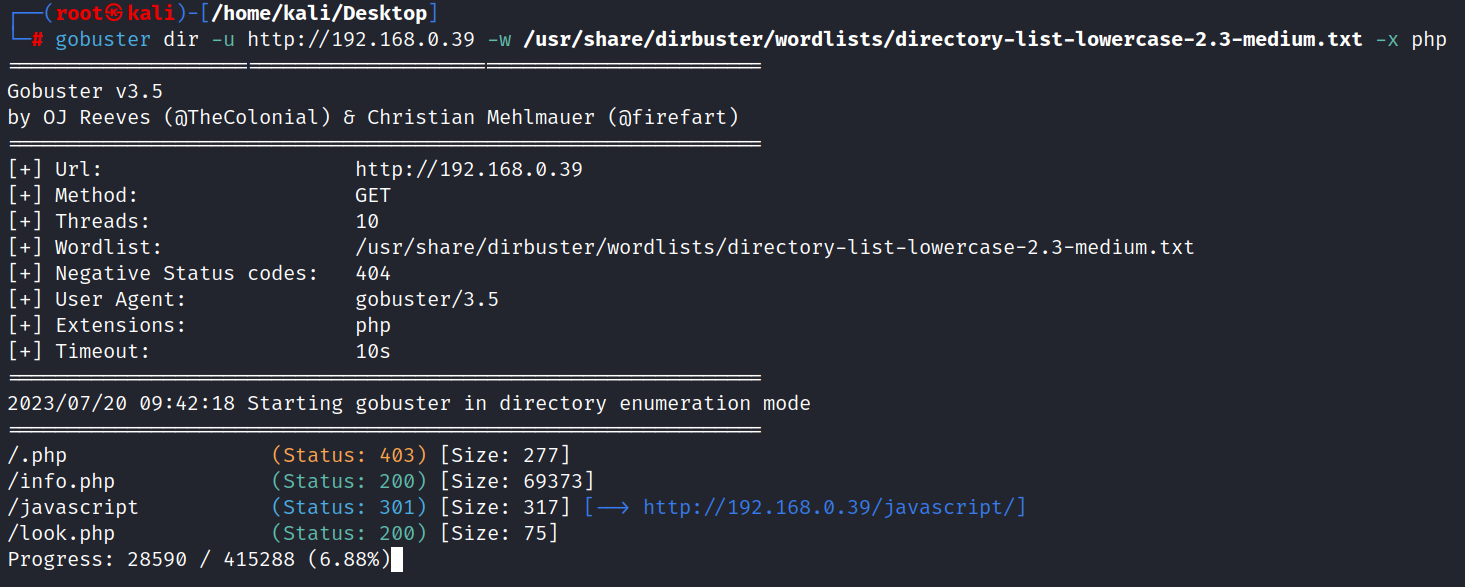Click the '[+] Url:' label

pyautogui.click(x=55, y=169)
